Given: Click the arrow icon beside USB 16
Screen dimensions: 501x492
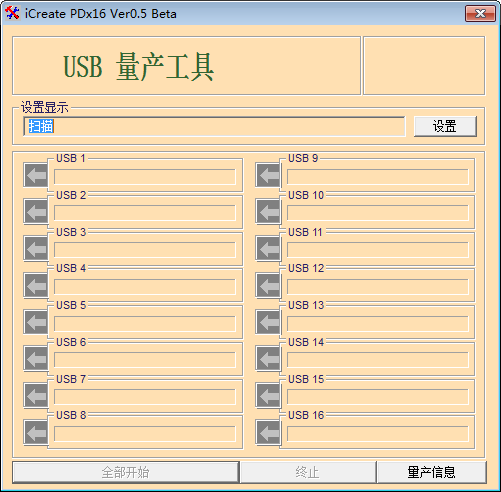Looking at the screenshot, I should point(268,432).
